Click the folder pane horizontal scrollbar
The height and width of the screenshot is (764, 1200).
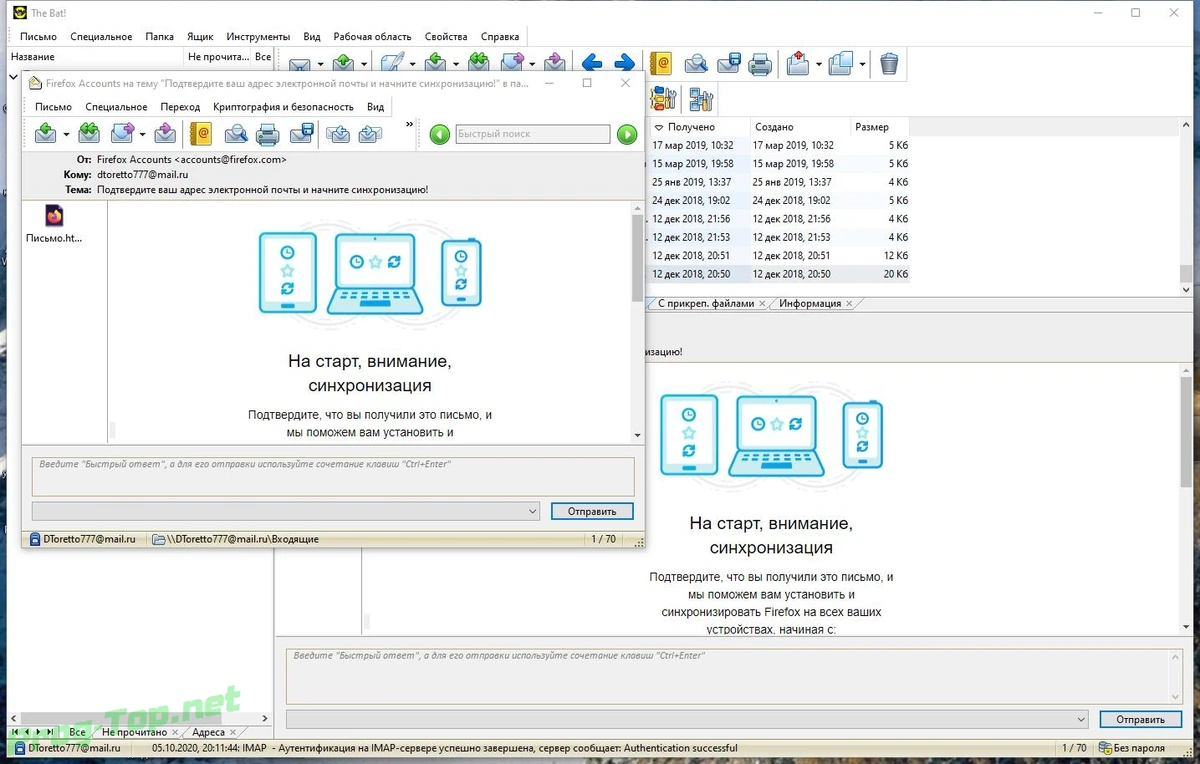(140, 718)
